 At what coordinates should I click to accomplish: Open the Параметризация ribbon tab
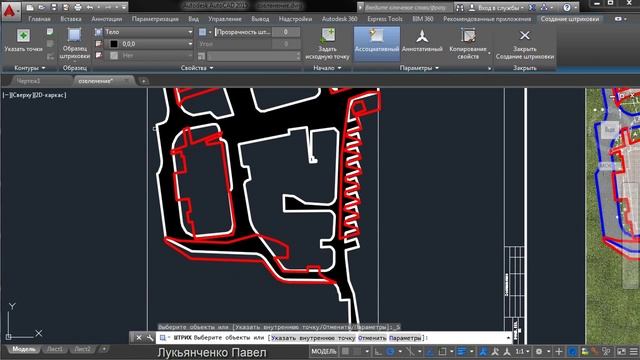click(x=155, y=19)
